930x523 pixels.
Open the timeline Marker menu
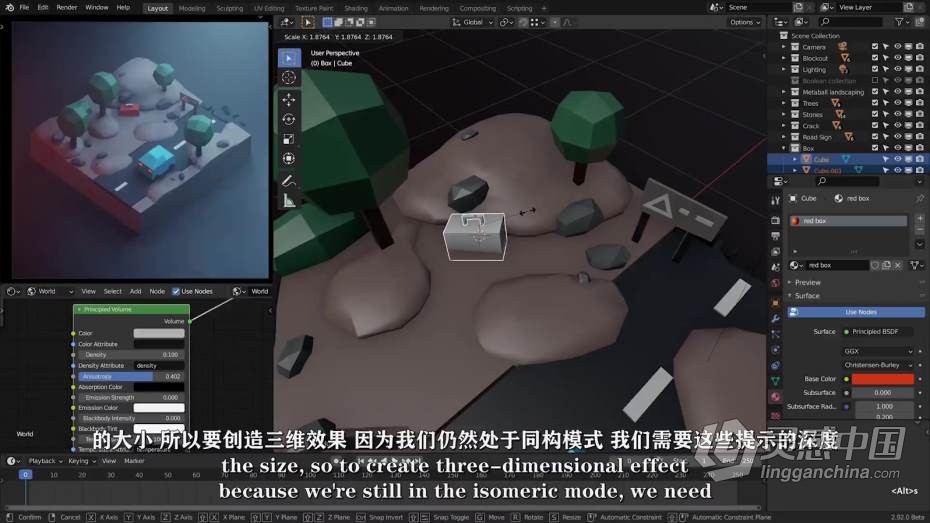click(x=134, y=461)
